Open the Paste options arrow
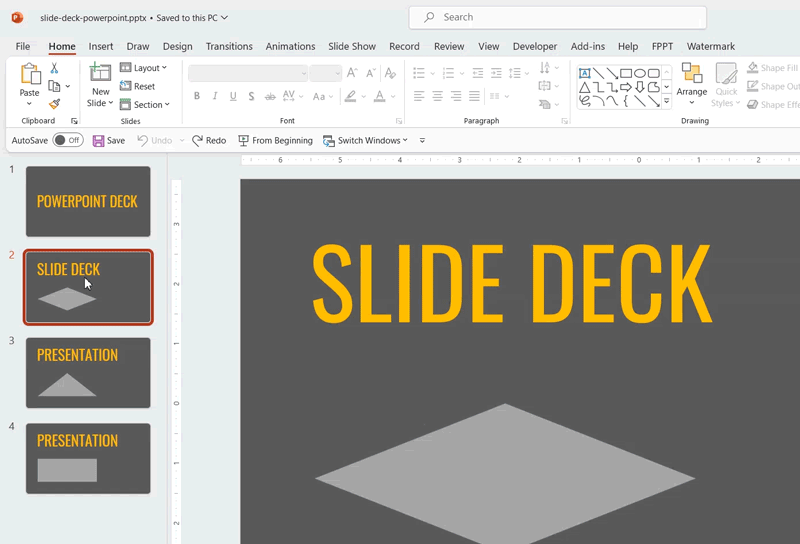 coord(29,104)
